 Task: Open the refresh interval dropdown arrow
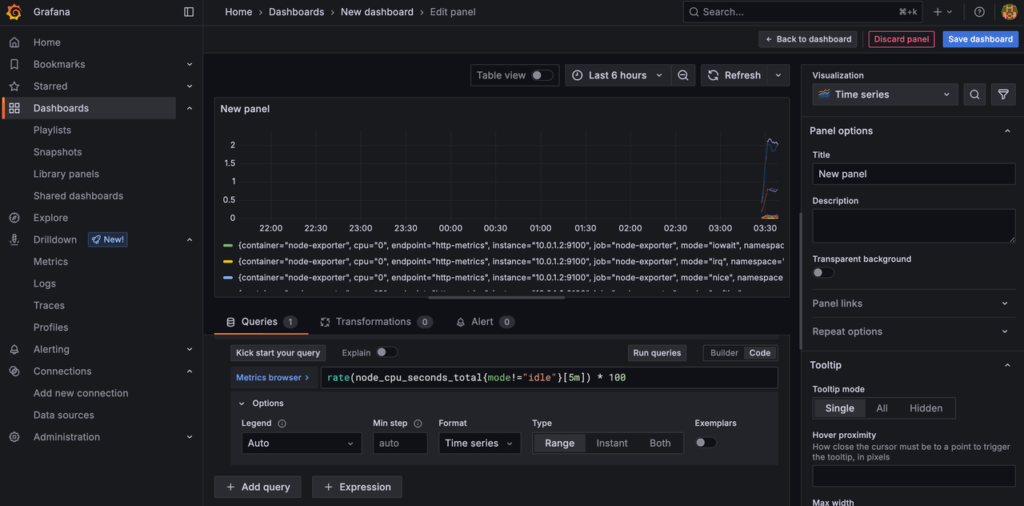(x=778, y=75)
